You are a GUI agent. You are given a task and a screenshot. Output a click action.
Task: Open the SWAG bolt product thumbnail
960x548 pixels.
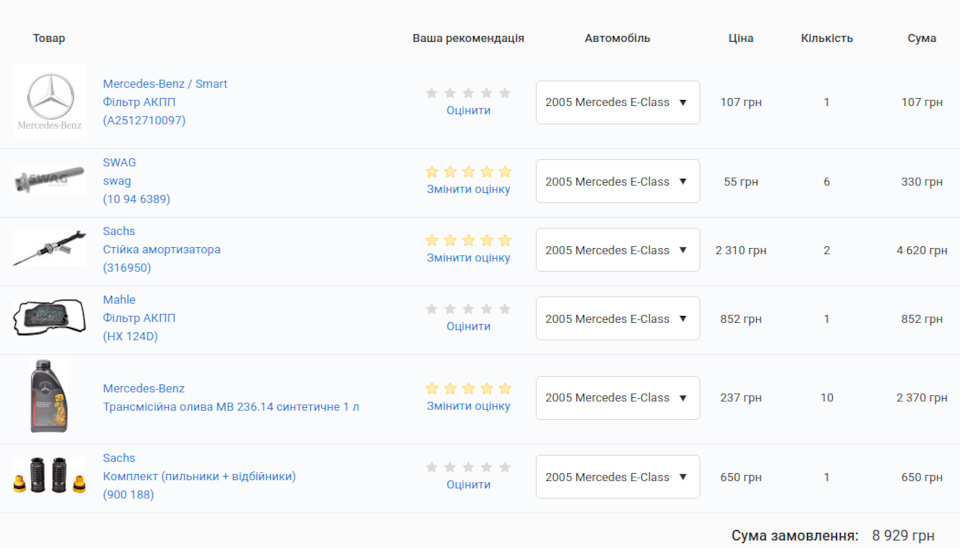[49, 179]
